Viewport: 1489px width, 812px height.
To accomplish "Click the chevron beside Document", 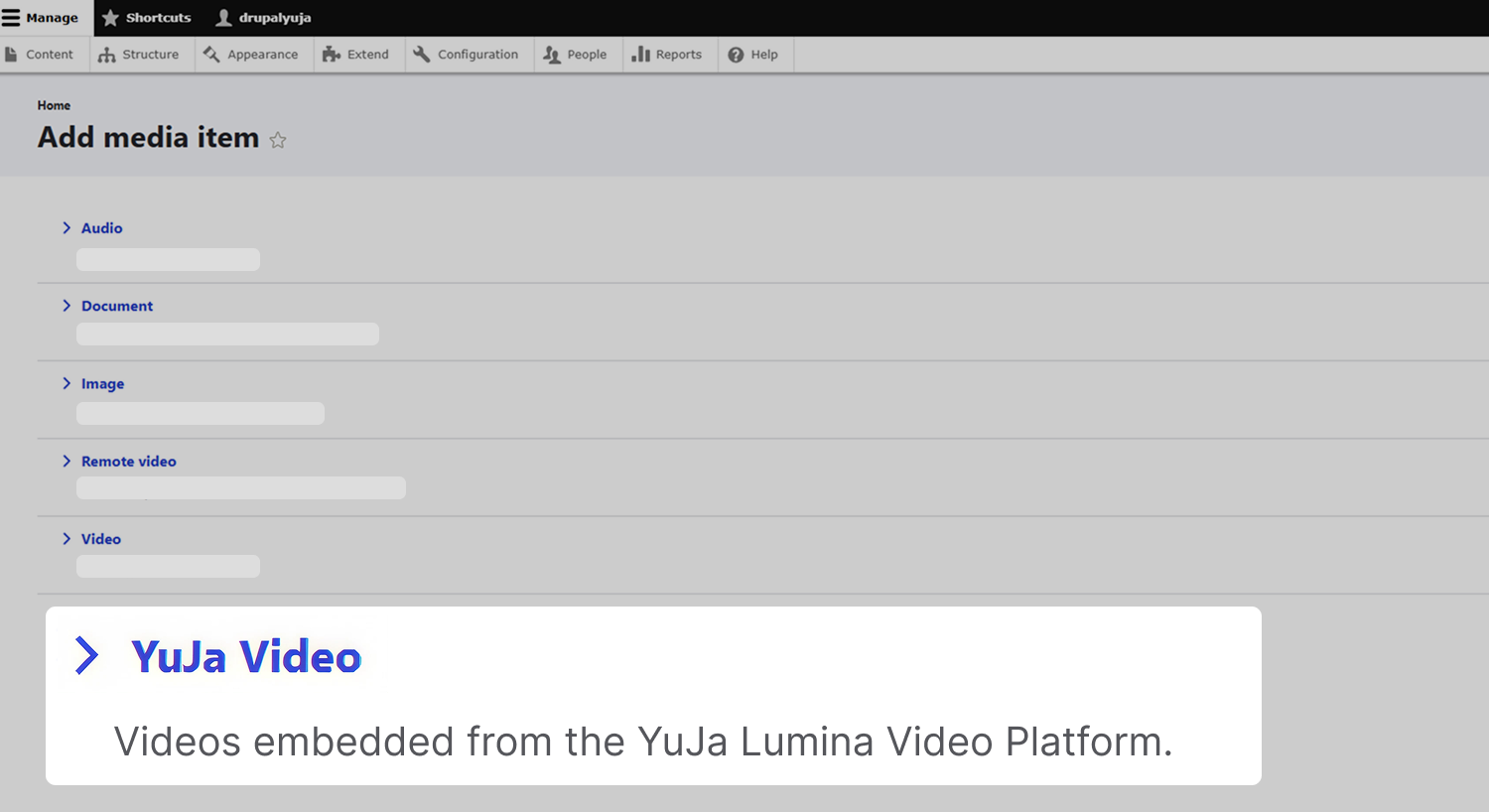I will click(67, 306).
